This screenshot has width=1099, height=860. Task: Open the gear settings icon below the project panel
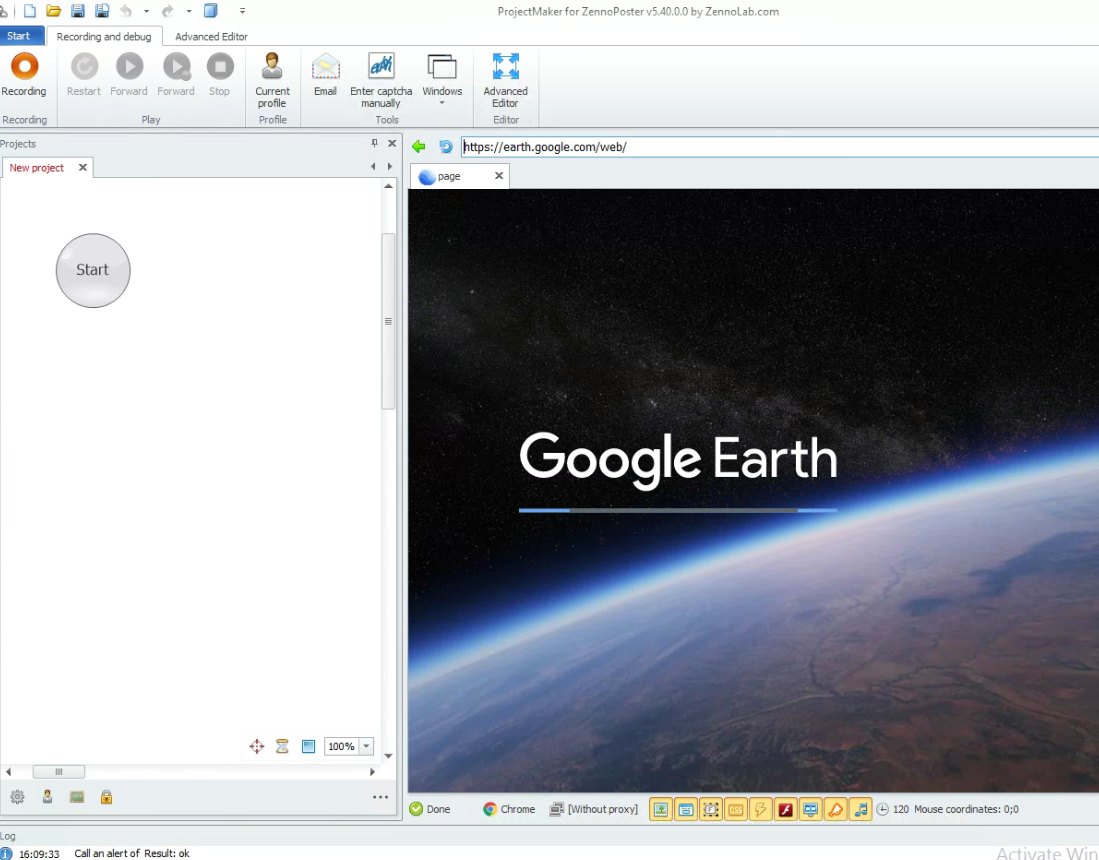point(17,797)
